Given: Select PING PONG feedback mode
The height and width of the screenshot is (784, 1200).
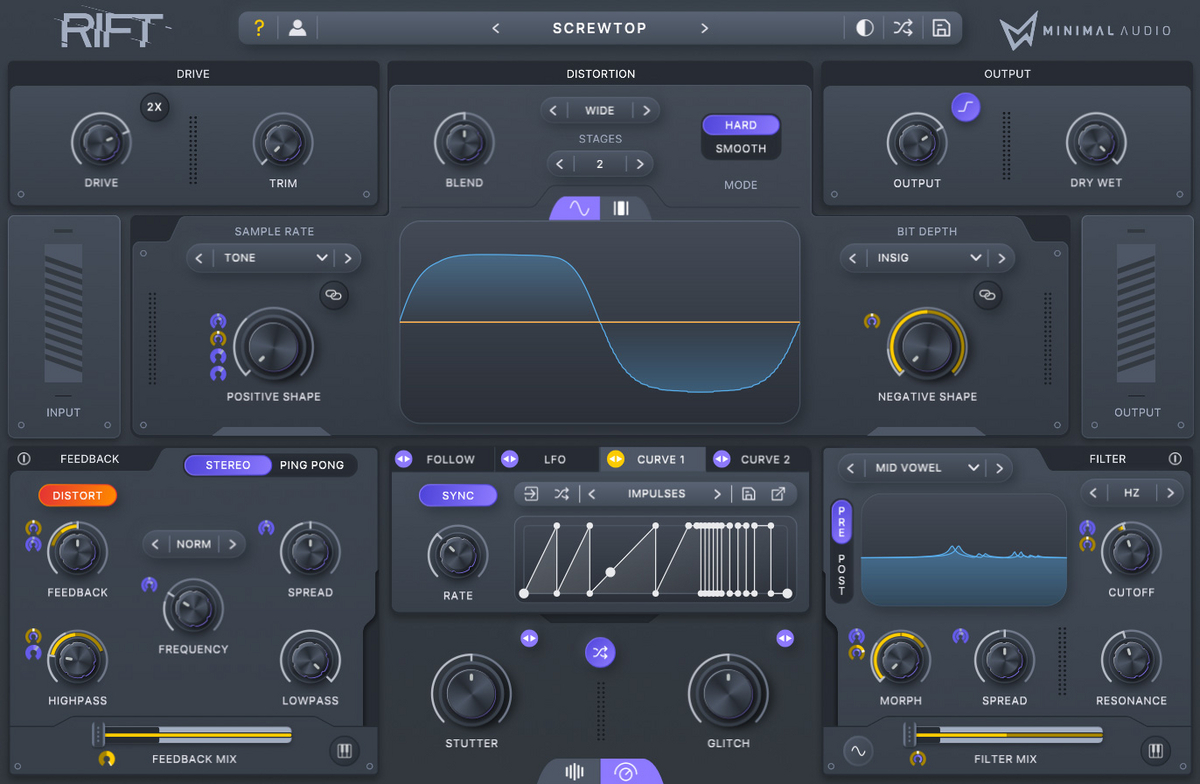Looking at the screenshot, I should (x=312, y=465).
